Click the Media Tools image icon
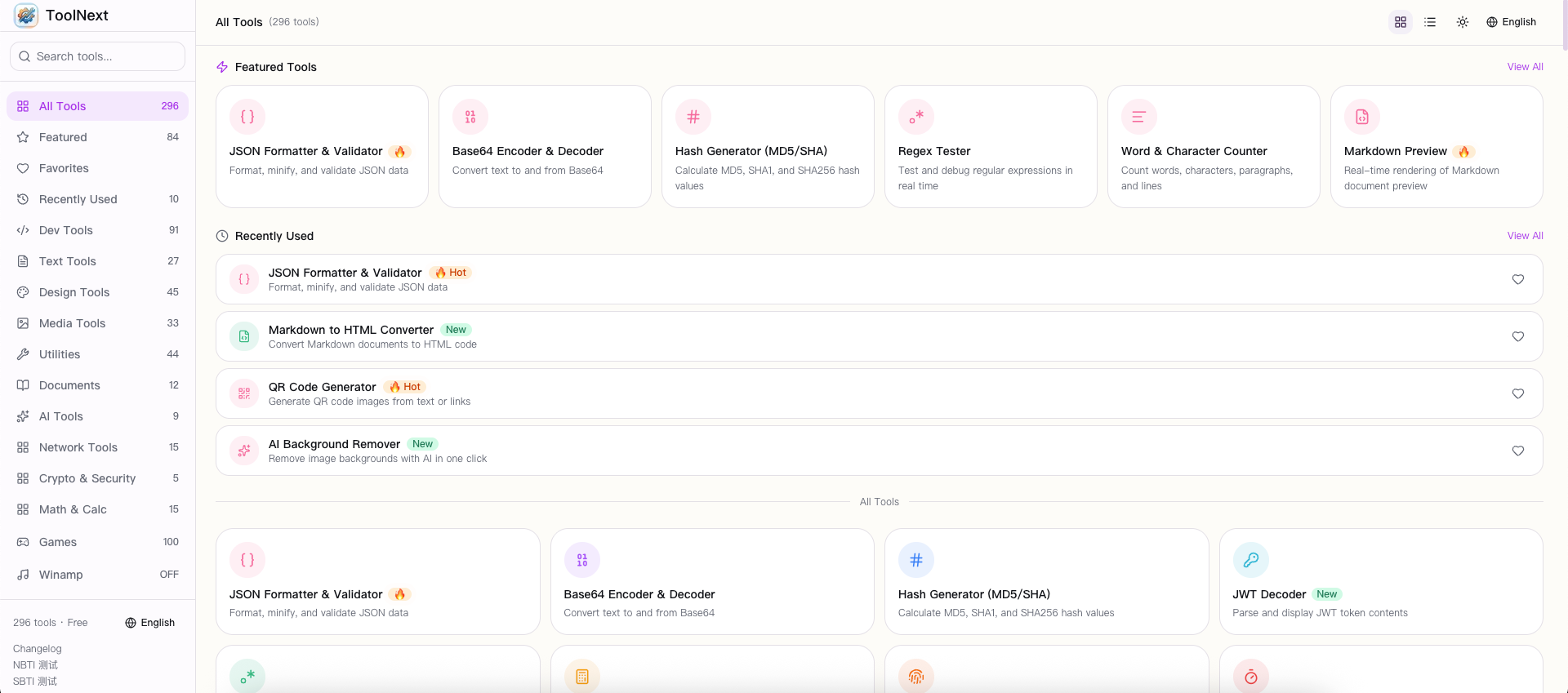Image resolution: width=1568 pixels, height=693 pixels. (x=23, y=323)
